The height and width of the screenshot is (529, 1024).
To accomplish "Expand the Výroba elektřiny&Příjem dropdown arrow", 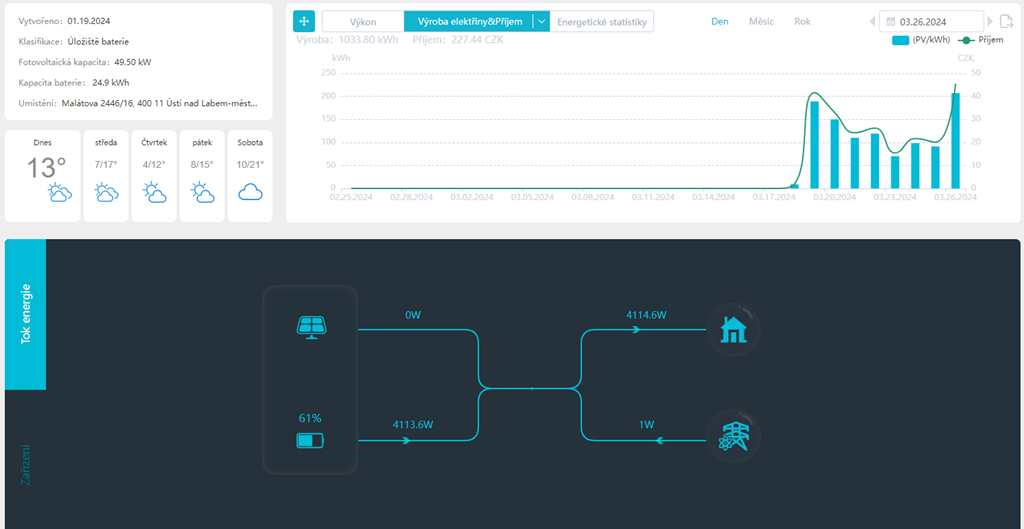I will 541,21.
